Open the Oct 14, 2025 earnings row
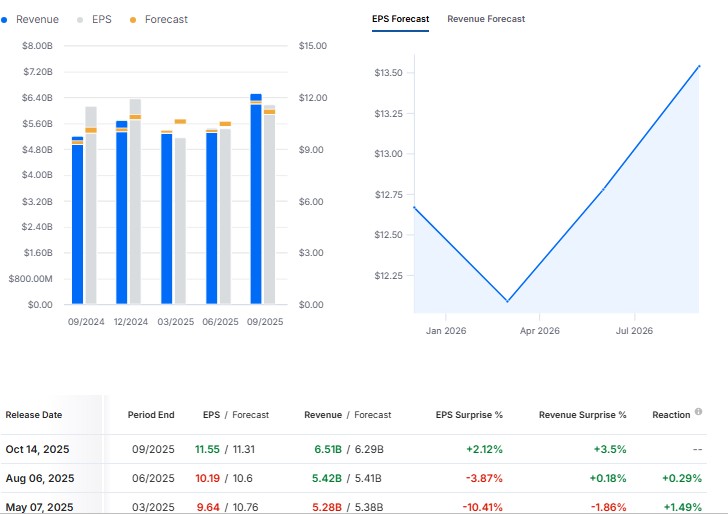 coord(37,451)
